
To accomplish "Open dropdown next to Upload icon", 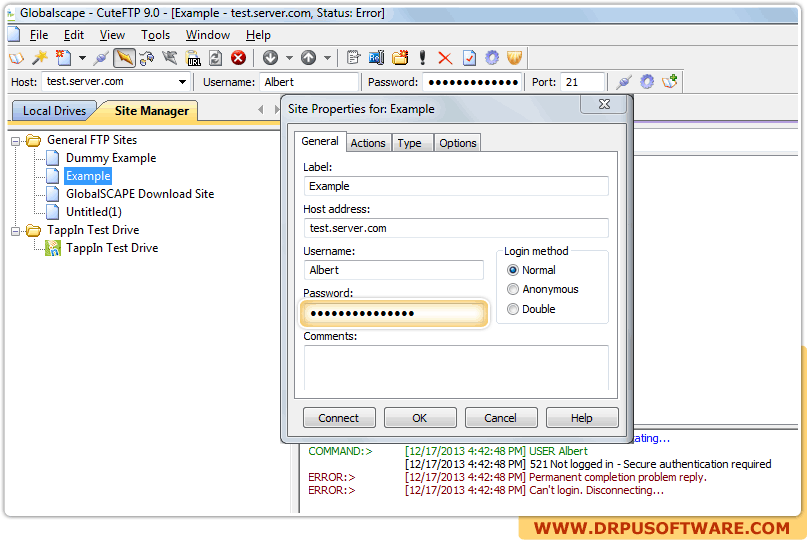I will click(x=327, y=58).
